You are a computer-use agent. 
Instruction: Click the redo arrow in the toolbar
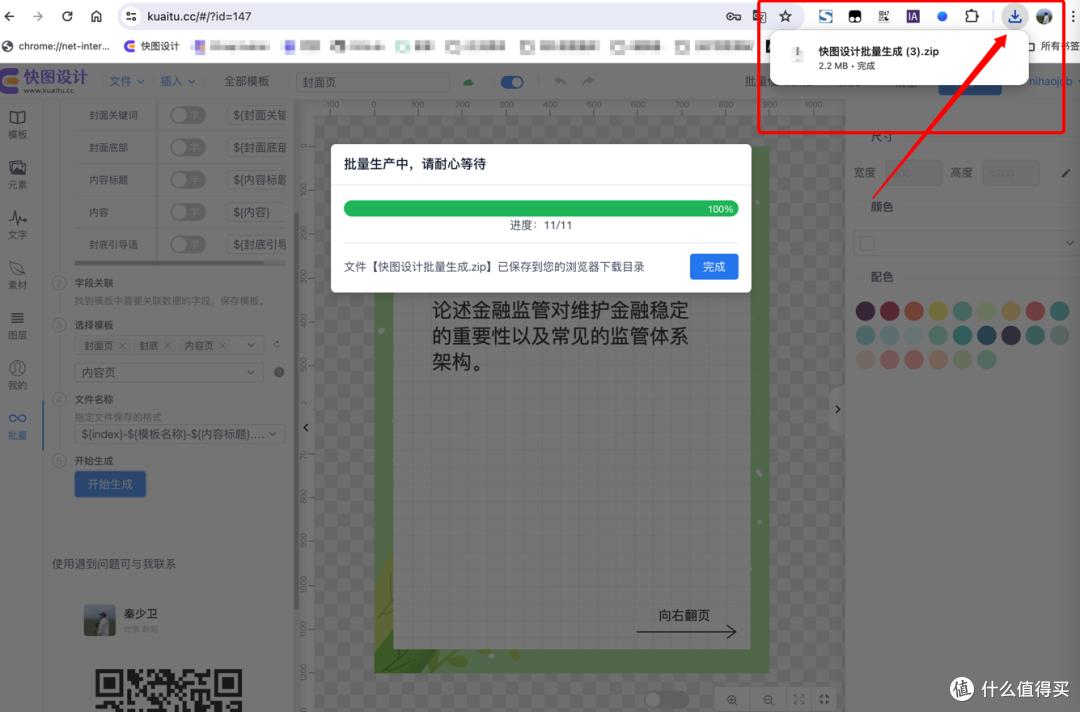[588, 81]
